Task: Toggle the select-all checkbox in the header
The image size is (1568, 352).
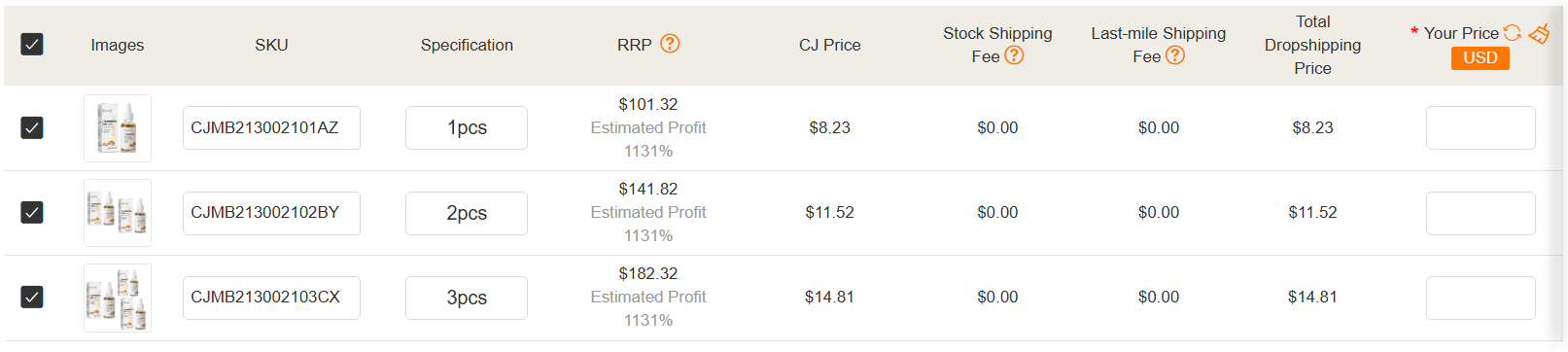Action: [x=32, y=44]
